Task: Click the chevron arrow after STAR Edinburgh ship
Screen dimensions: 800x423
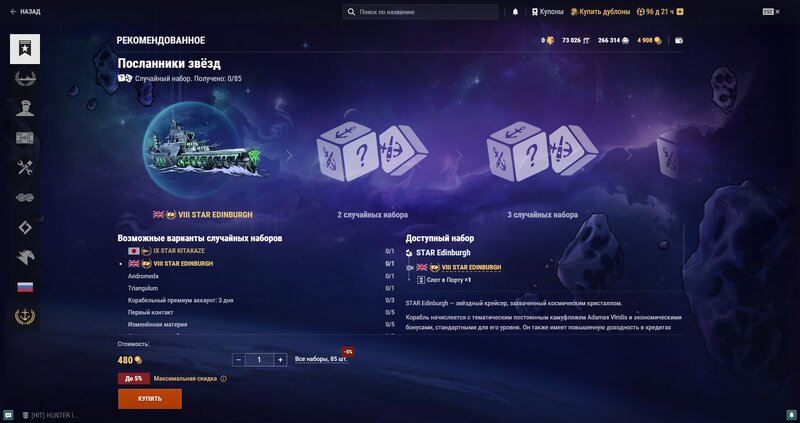Action: pos(289,155)
